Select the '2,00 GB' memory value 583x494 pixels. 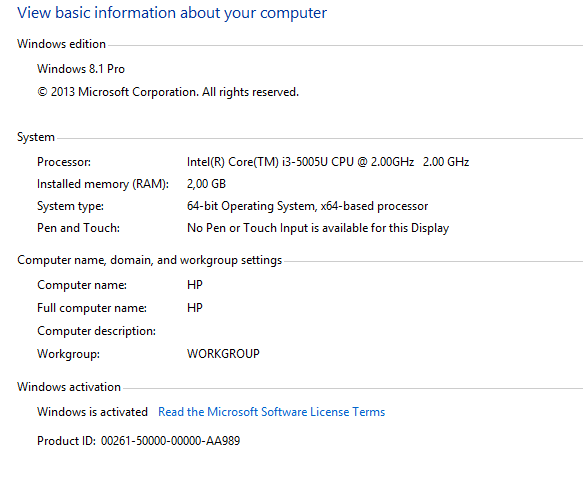coord(206,184)
